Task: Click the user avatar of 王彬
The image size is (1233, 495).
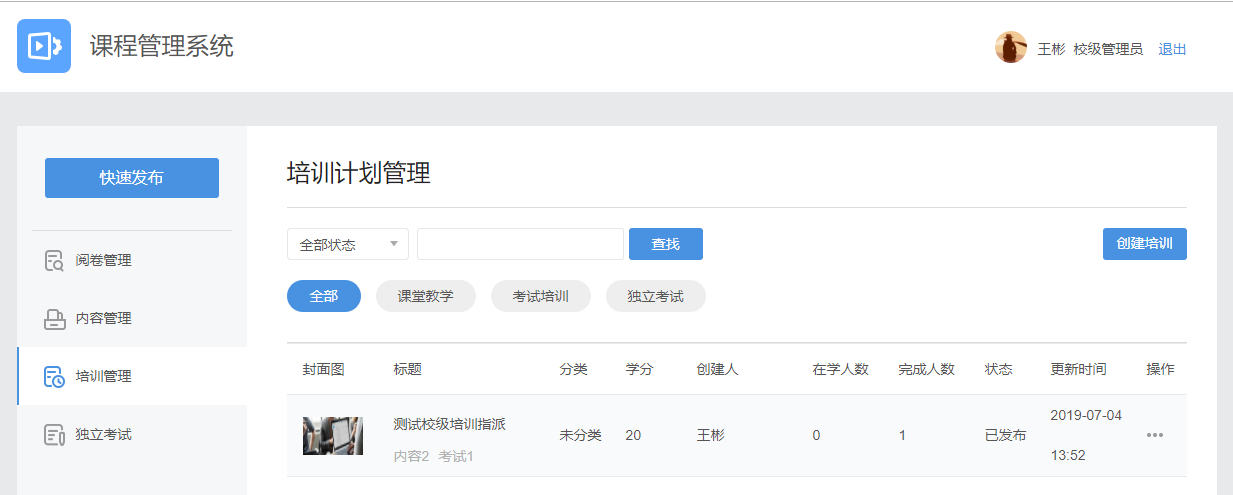Action: [1010, 48]
